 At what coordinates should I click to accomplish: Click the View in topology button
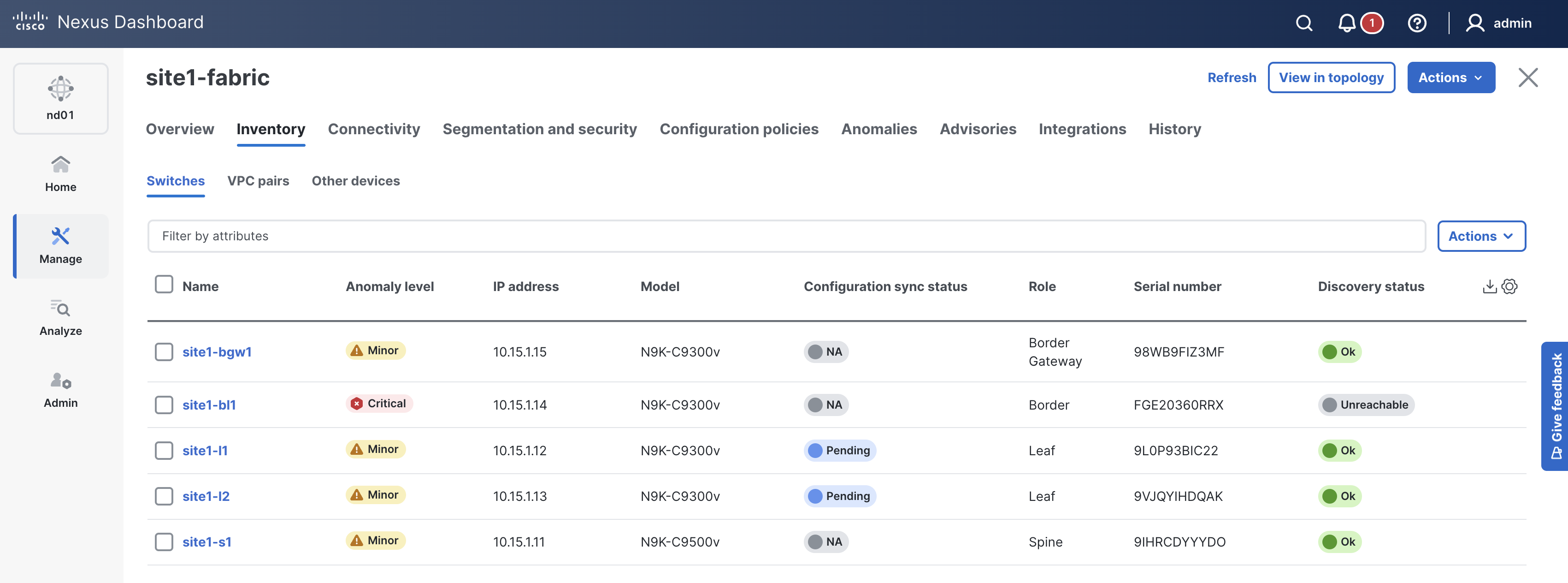pyautogui.click(x=1331, y=77)
